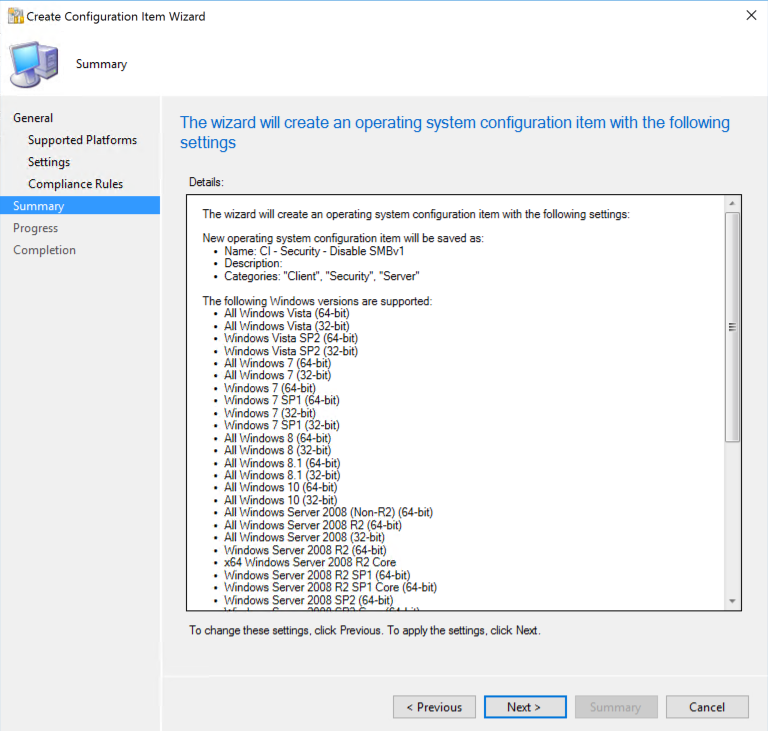Open the Settings wizard step

(49, 162)
